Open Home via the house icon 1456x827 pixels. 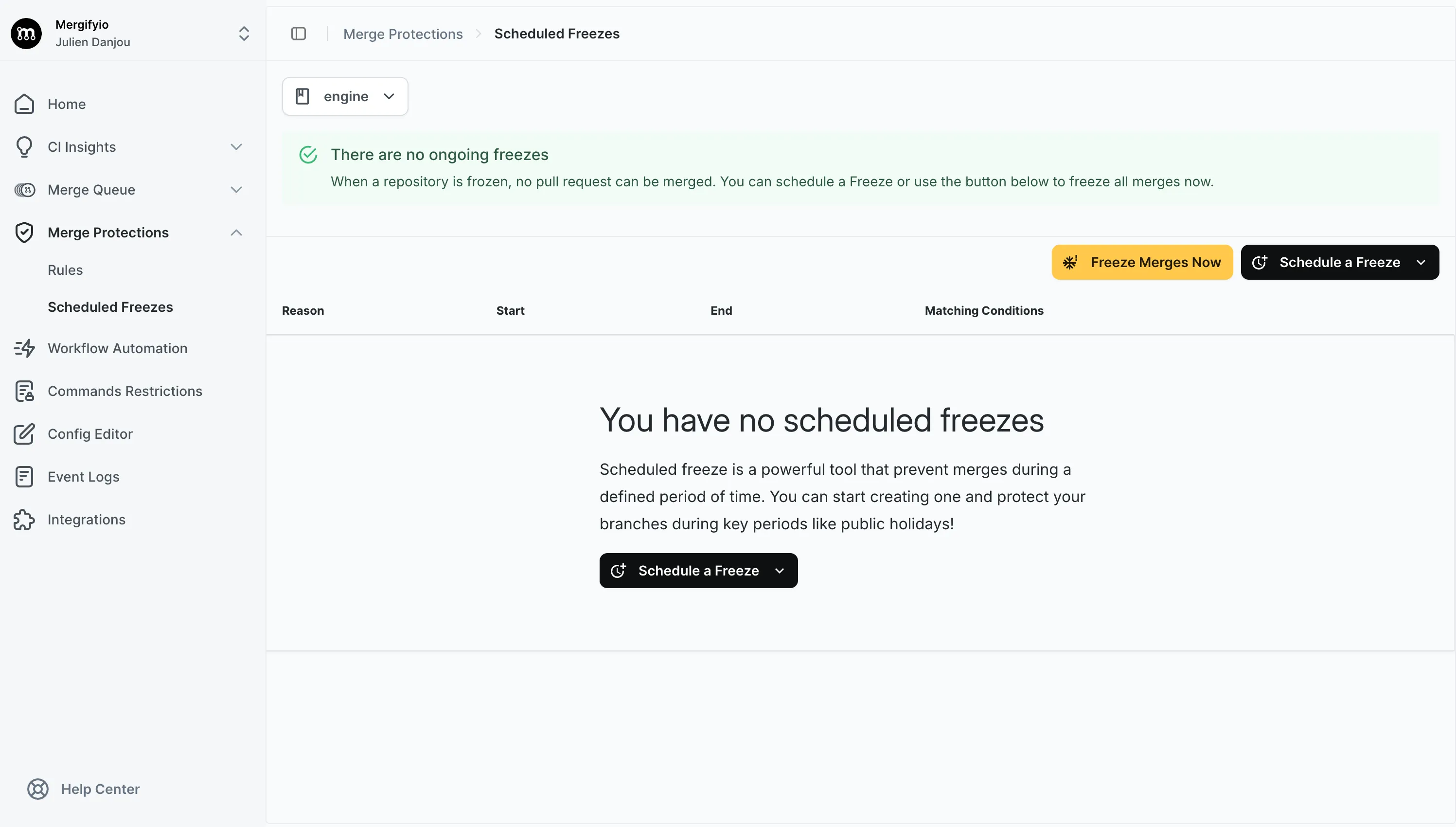tap(24, 104)
